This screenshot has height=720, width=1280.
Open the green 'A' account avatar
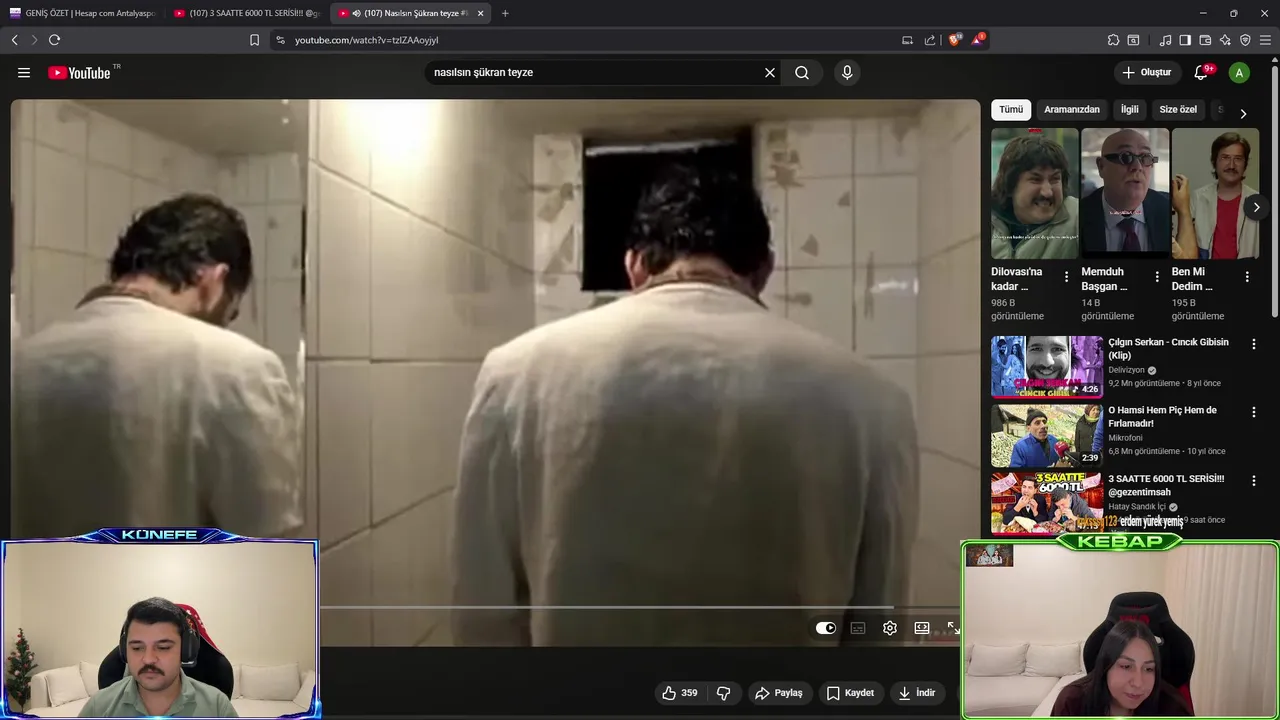coord(1239,73)
